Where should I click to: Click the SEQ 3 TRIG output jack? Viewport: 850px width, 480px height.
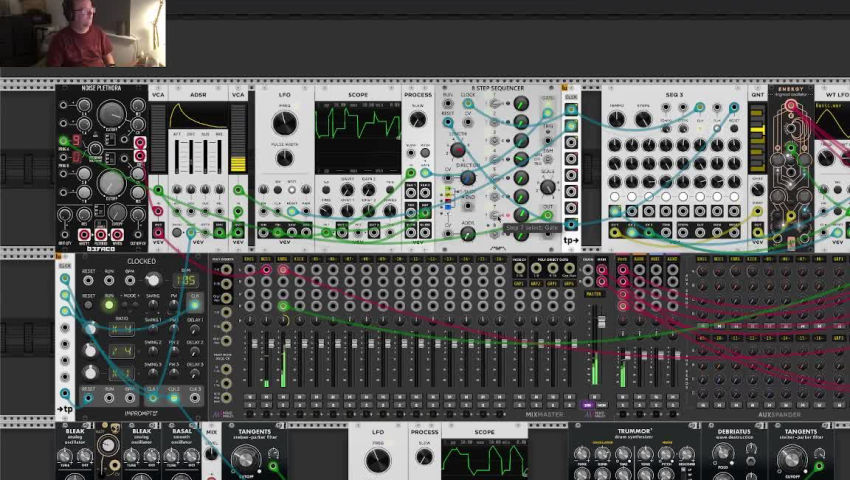pyautogui.click(x=666, y=232)
